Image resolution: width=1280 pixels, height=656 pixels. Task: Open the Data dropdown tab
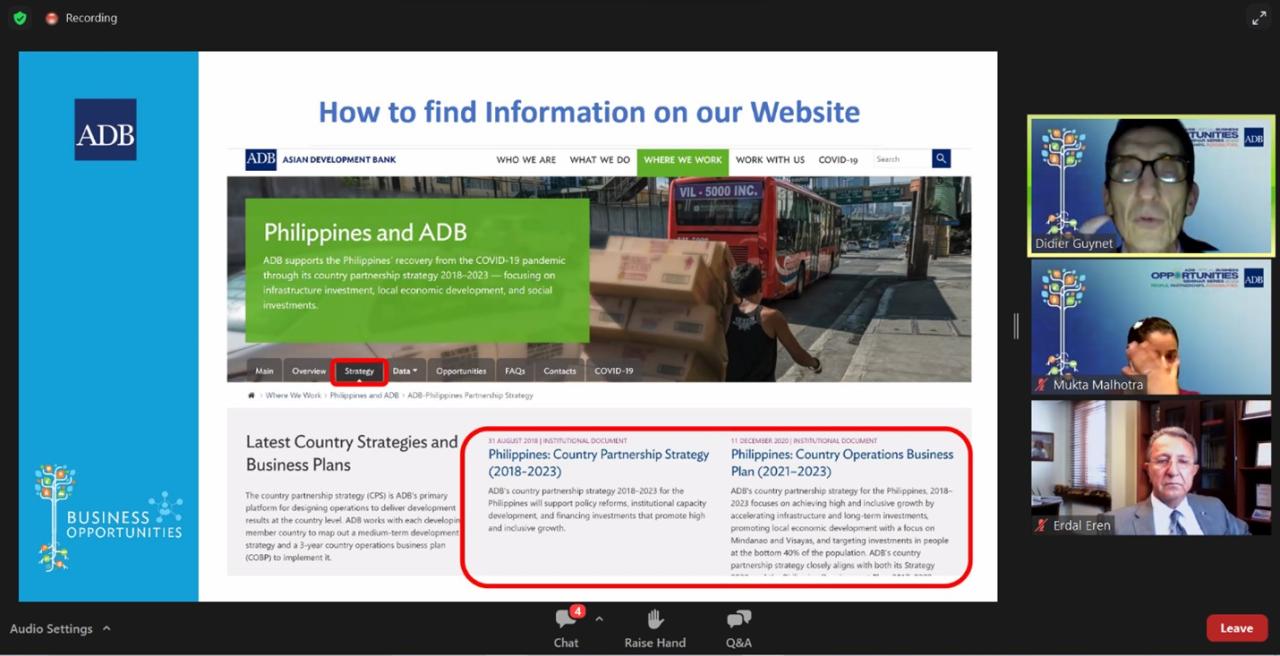click(x=405, y=371)
